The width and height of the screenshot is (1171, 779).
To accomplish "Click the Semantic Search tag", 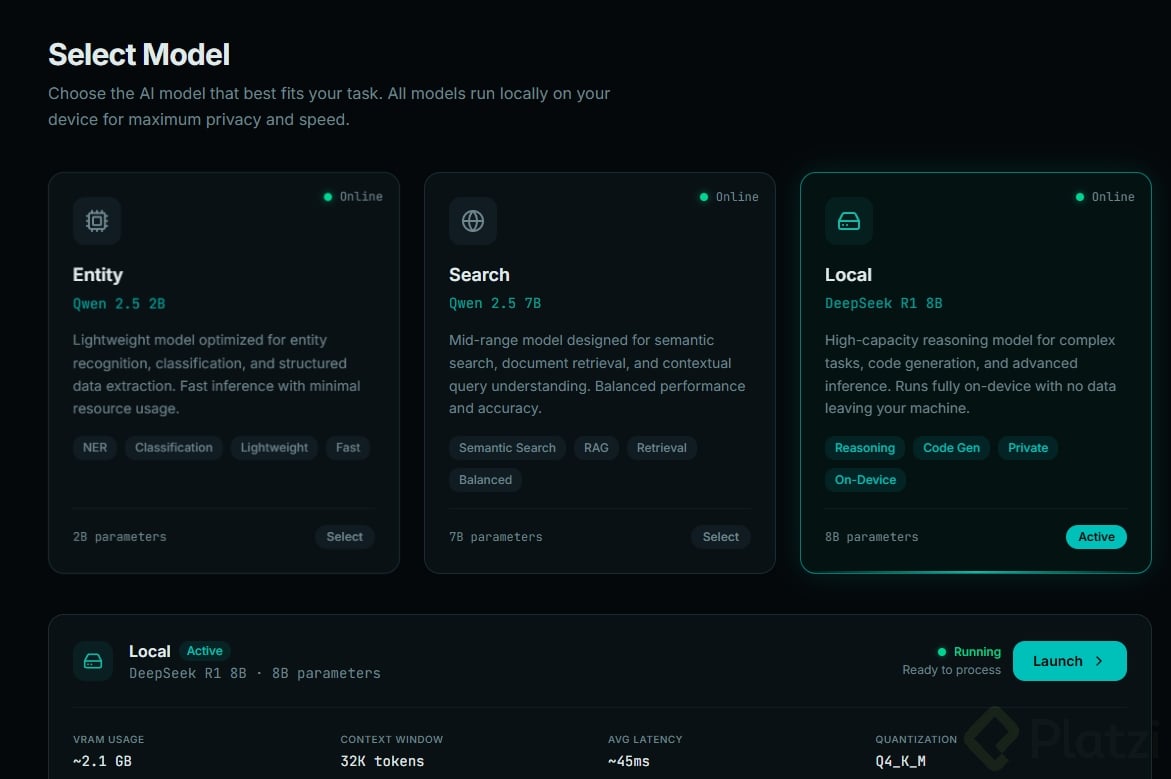I will (x=507, y=448).
